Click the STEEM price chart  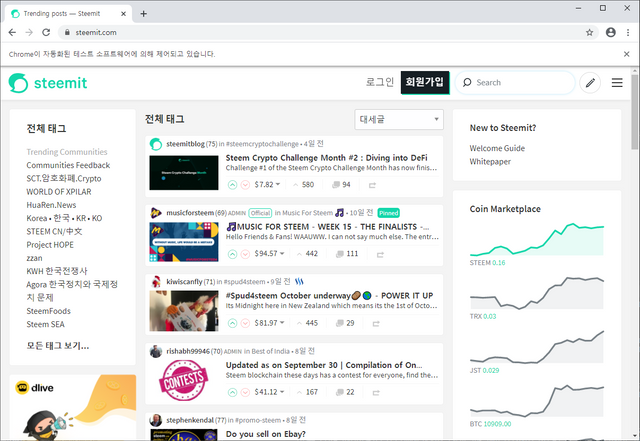click(x=537, y=240)
